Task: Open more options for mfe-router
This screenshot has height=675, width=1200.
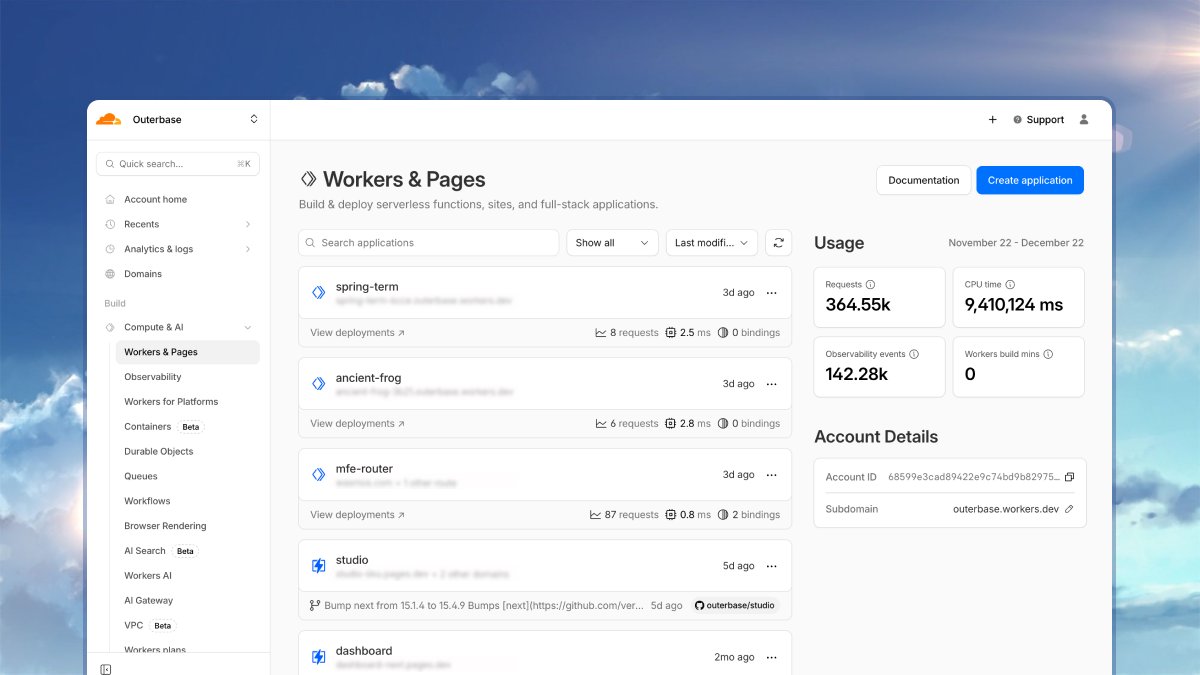Action: [x=771, y=475]
